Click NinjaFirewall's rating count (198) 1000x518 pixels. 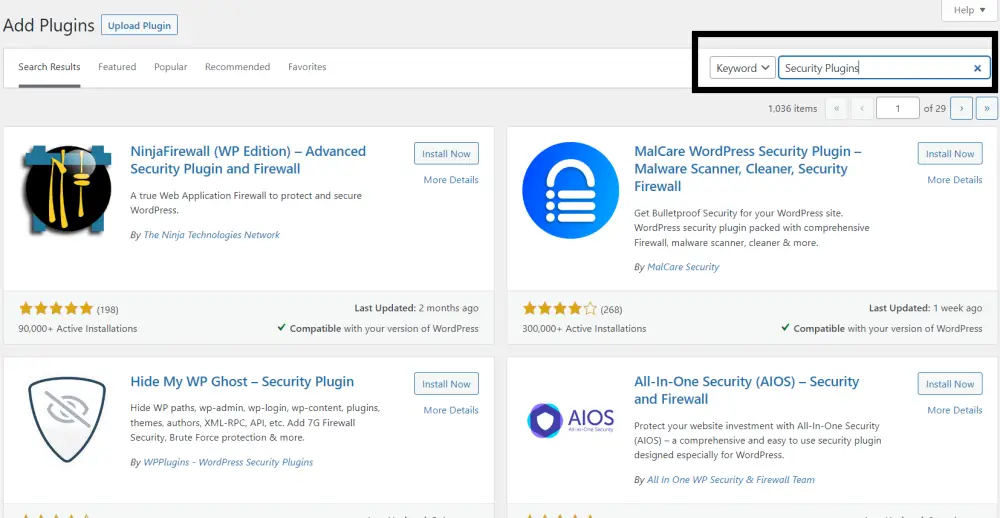click(107, 310)
